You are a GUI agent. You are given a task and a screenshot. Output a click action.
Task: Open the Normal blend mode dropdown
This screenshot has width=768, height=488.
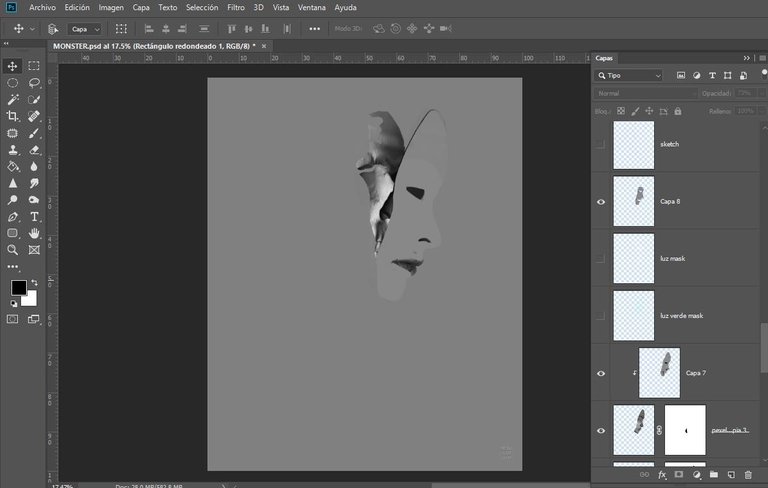[x=646, y=93]
